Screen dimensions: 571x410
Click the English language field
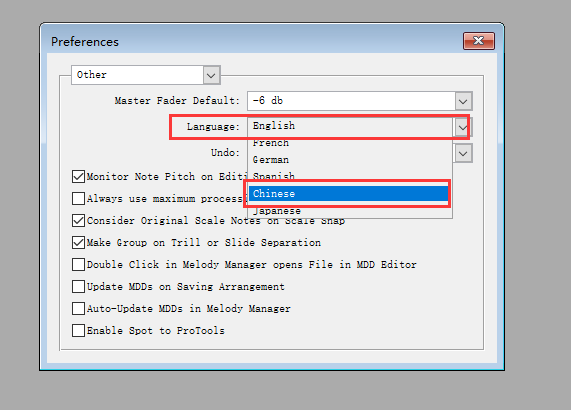351,126
